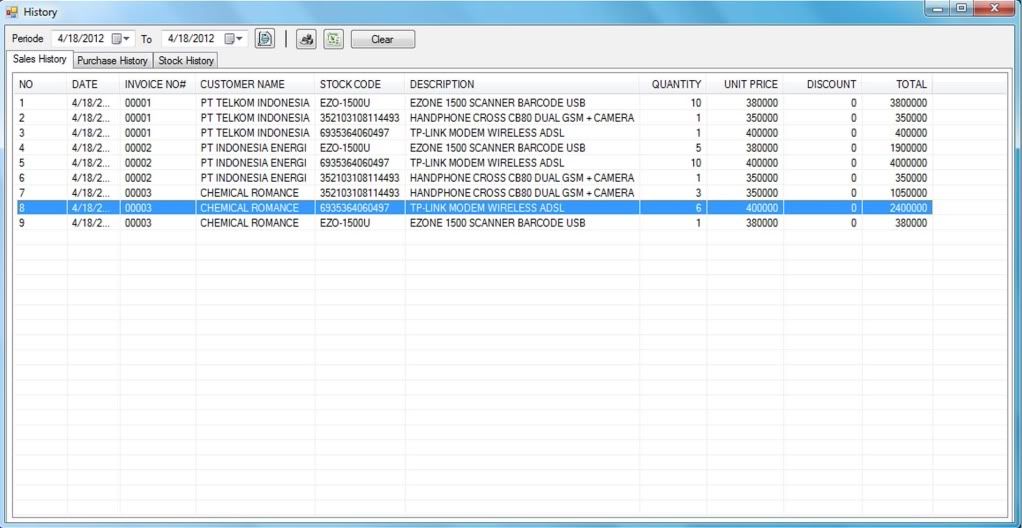This screenshot has width=1022, height=528.
Task: Sort by the STOCK CODE column header
Action: (x=360, y=84)
